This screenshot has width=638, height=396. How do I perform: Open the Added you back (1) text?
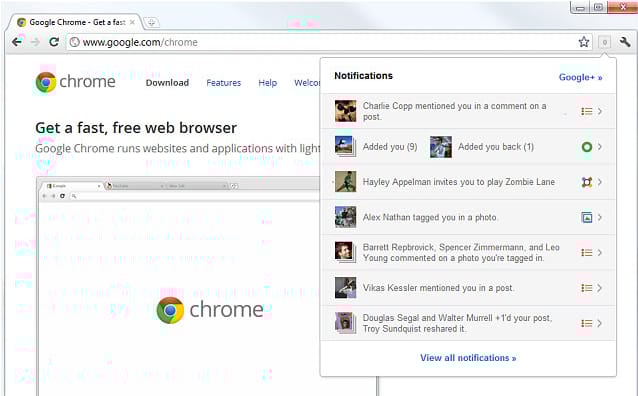click(496, 147)
